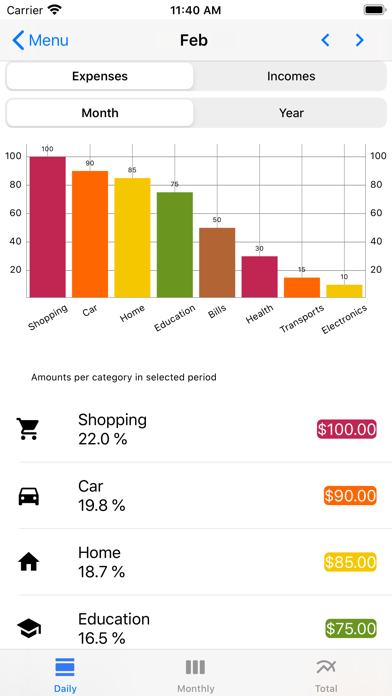The width and height of the screenshot is (392, 696).
Task: Tap the $90.00 Car amount badge
Action: point(350,496)
